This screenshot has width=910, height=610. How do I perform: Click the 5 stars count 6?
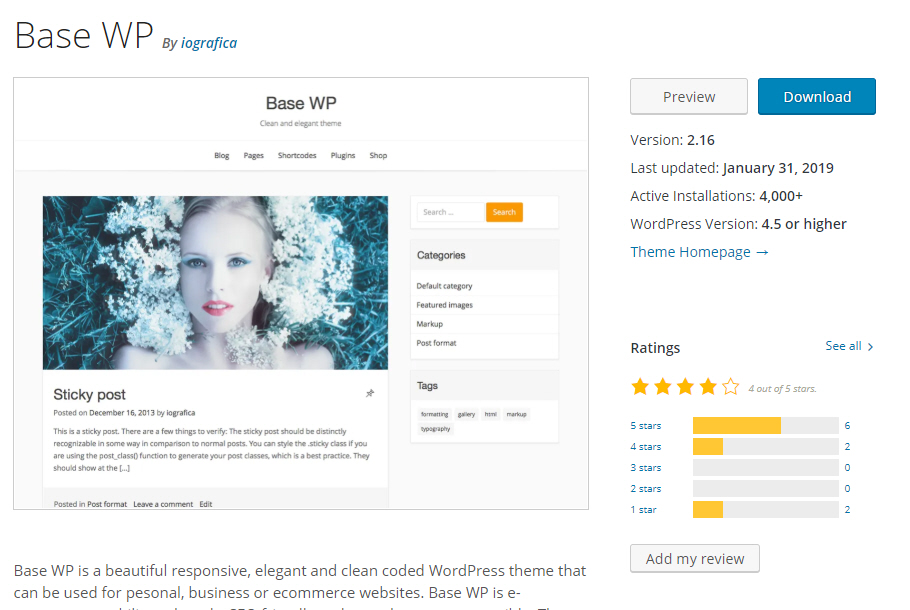tap(847, 425)
